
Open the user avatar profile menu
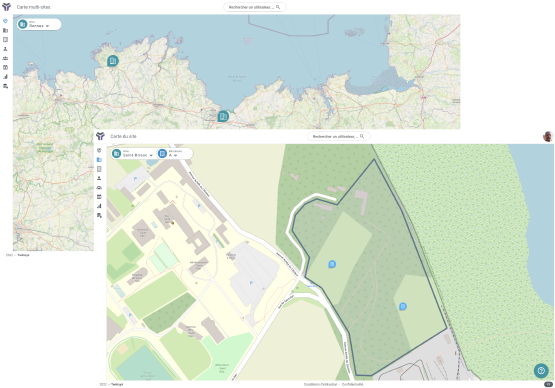tap(548, 136)
